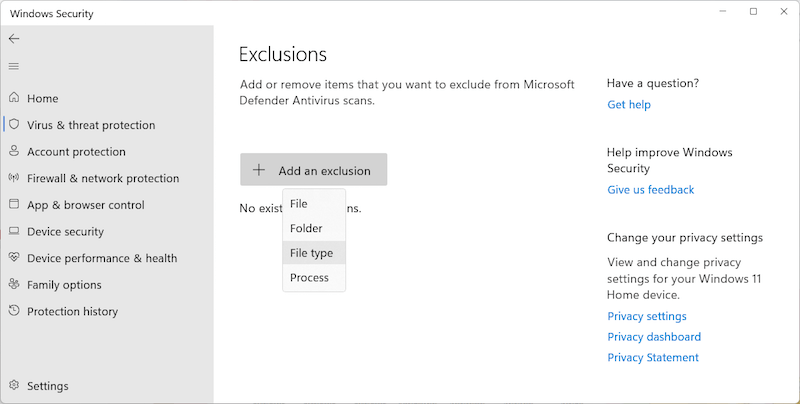Click the Windows Security title text

click(52, 14)
